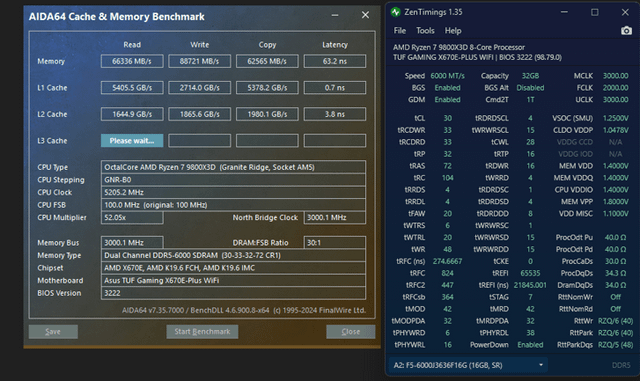Minimize the ZenTimings window
The height and width of the screenshot is (381, 640).
click(x=564, y=12)
